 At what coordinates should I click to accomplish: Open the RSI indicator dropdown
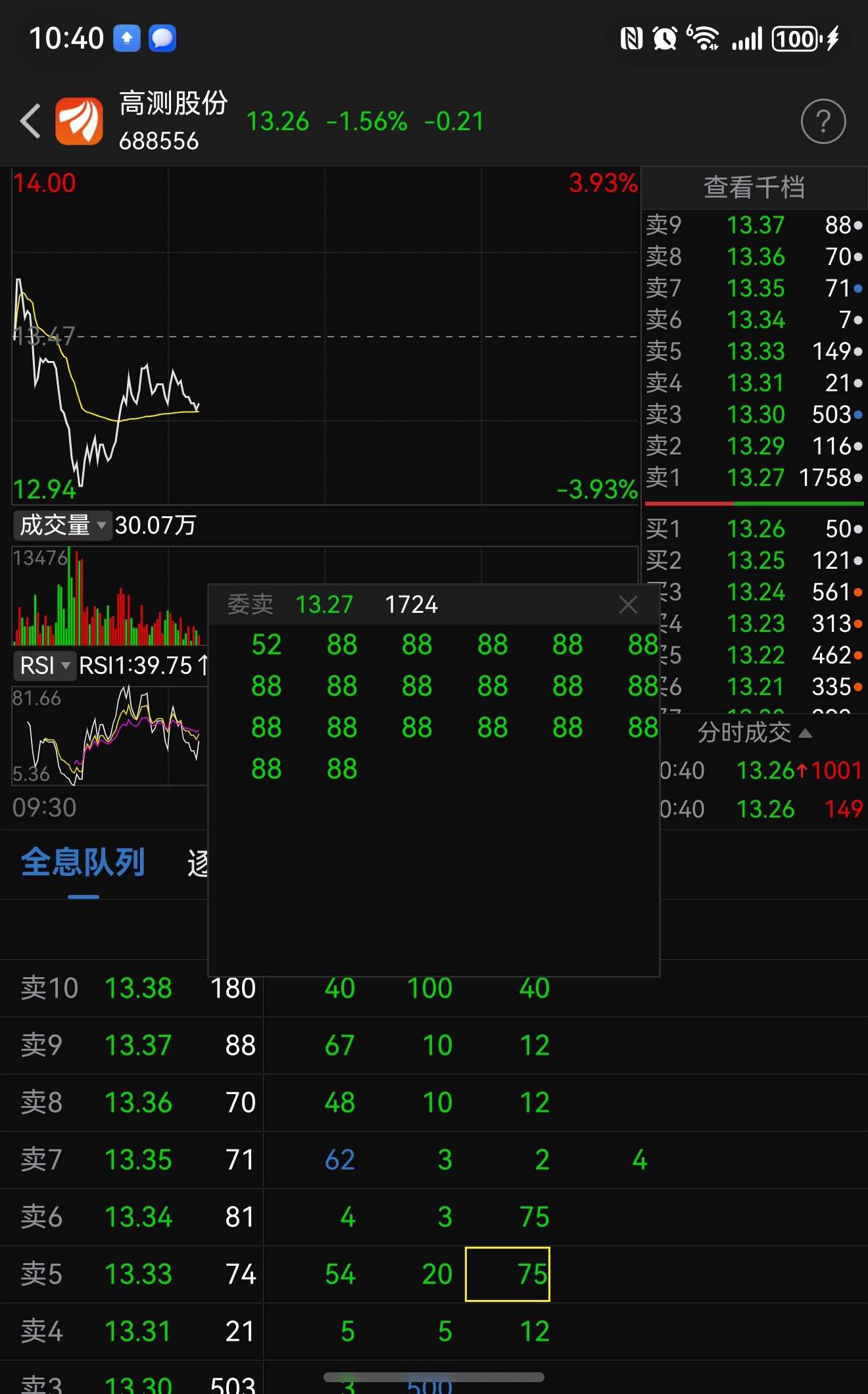pyautogui.click(x=44, y=665)
